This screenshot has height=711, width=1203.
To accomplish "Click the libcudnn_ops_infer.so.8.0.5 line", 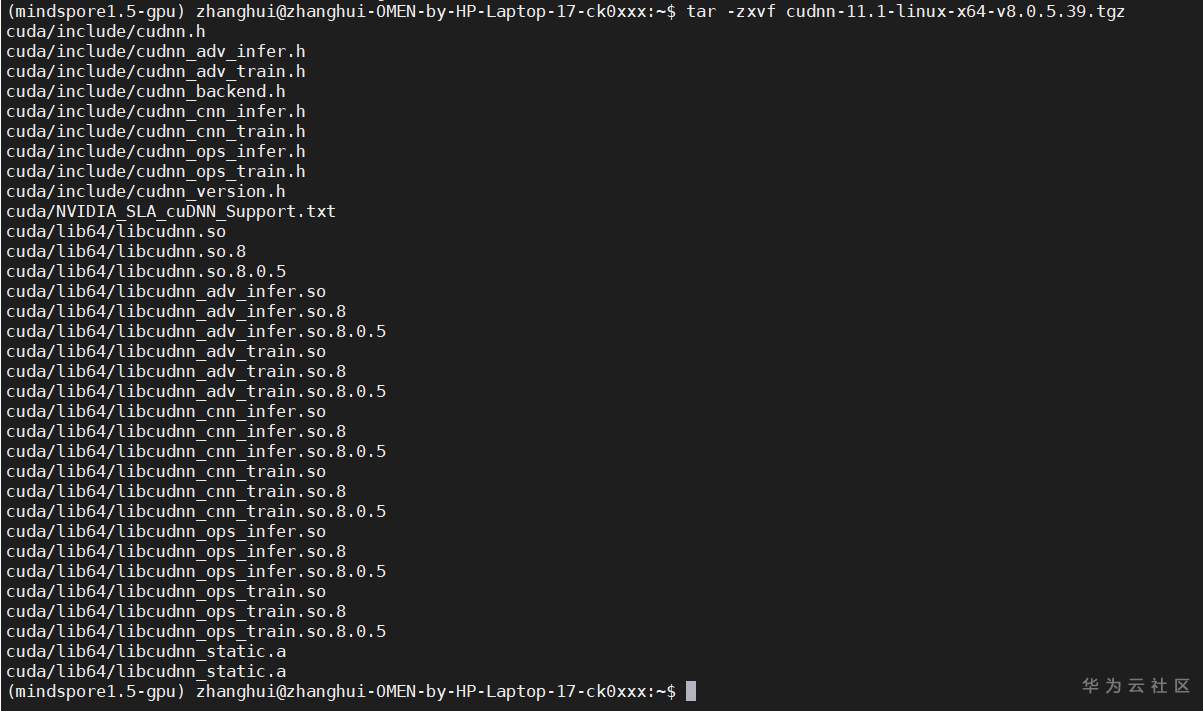I will point(196,571).
